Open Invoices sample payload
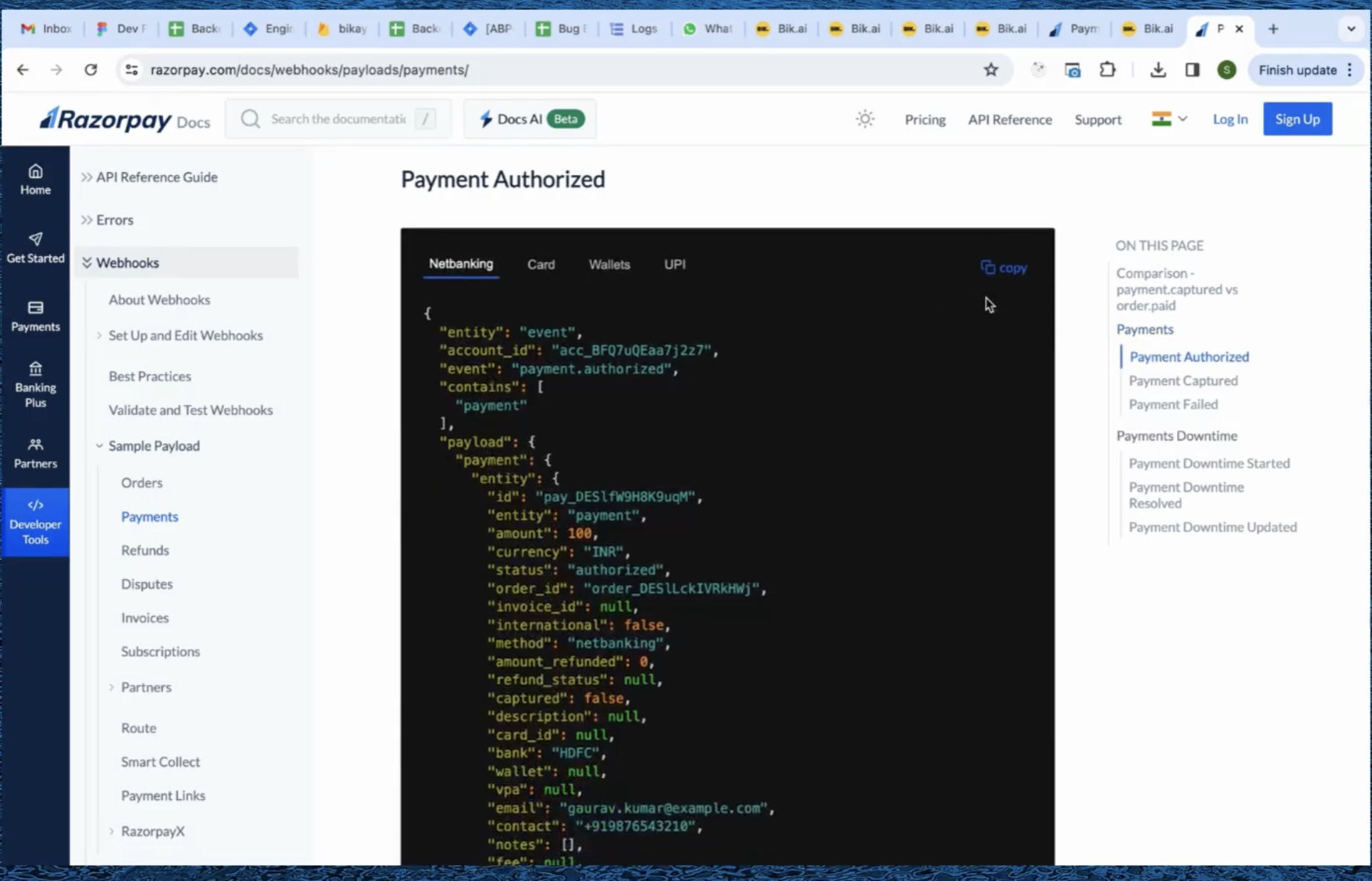Viewport: 1372px width, 881px height. coord(144,618)
